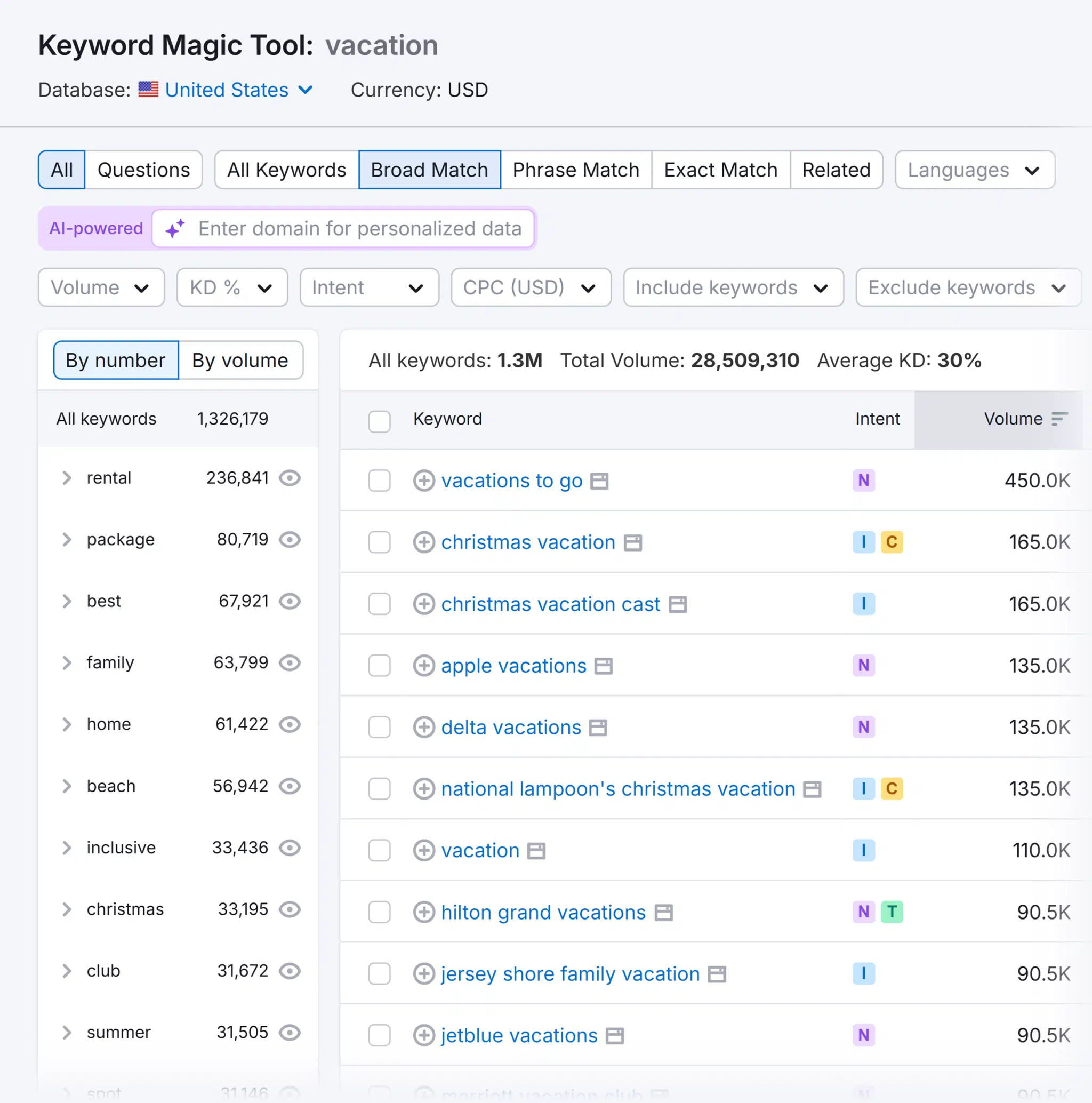This screenshot has height=1103, width=1092.
Task: Open SERP icon next to 'apple vacations'
Action: pyautogui.click(x=604, y=666)
